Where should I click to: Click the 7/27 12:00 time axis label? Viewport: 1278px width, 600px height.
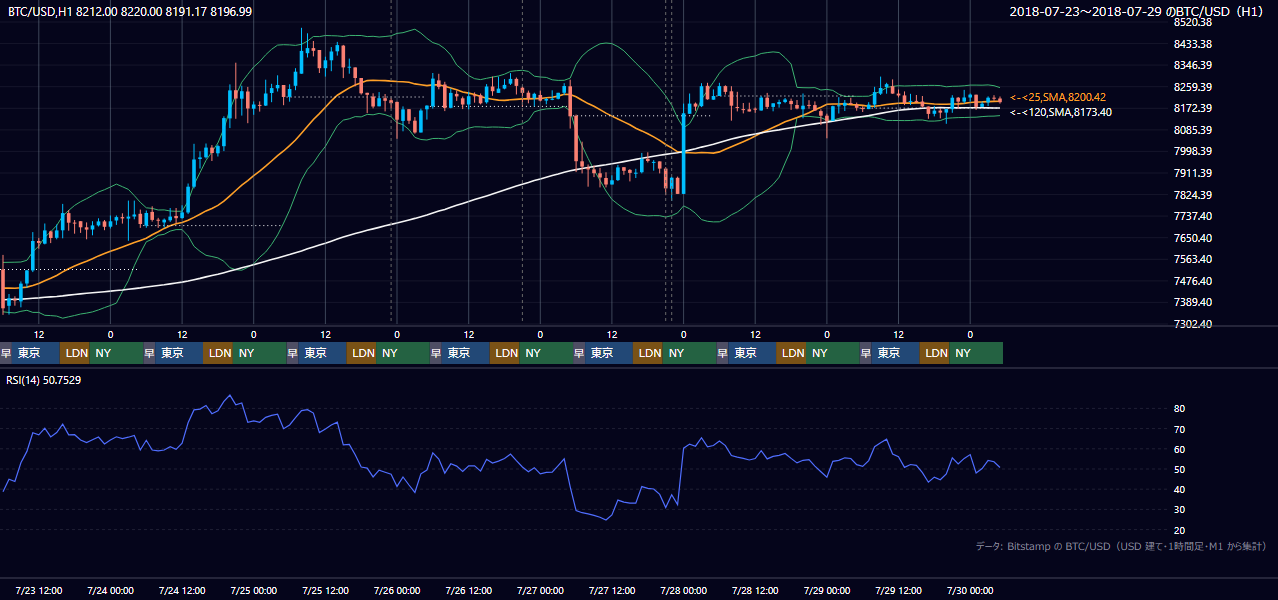click(x=612, y=590)
